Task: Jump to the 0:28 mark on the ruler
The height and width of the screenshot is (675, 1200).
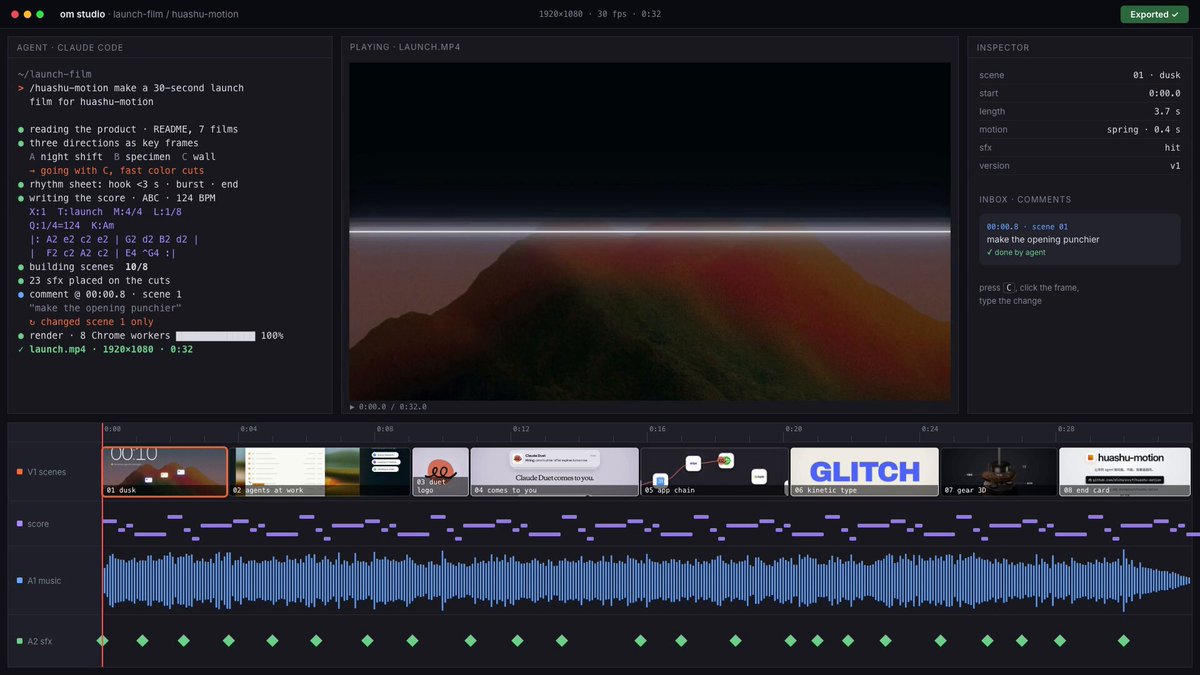Action: click(1066, 429)
